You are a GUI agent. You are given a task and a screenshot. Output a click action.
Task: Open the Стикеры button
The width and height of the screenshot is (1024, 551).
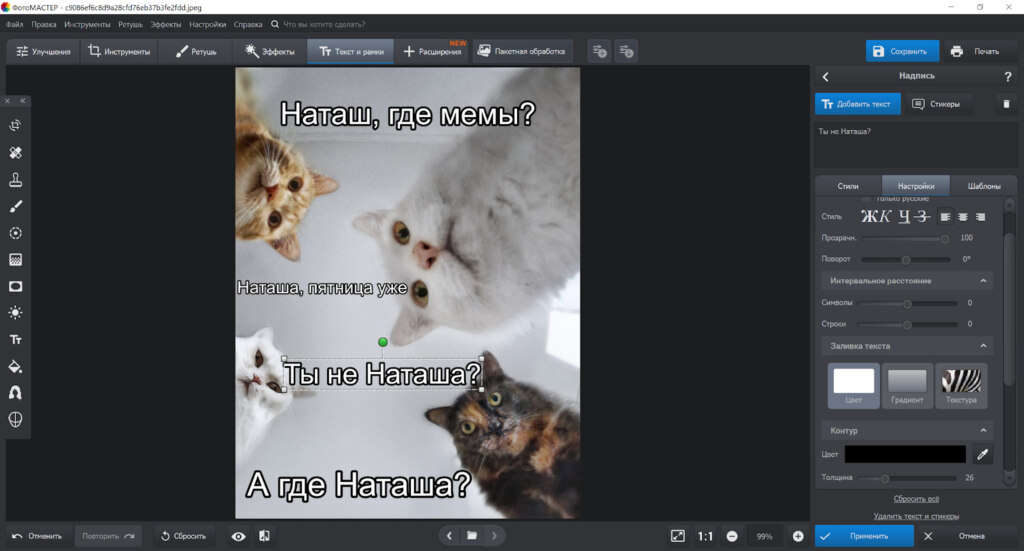(x=936, y=104)
